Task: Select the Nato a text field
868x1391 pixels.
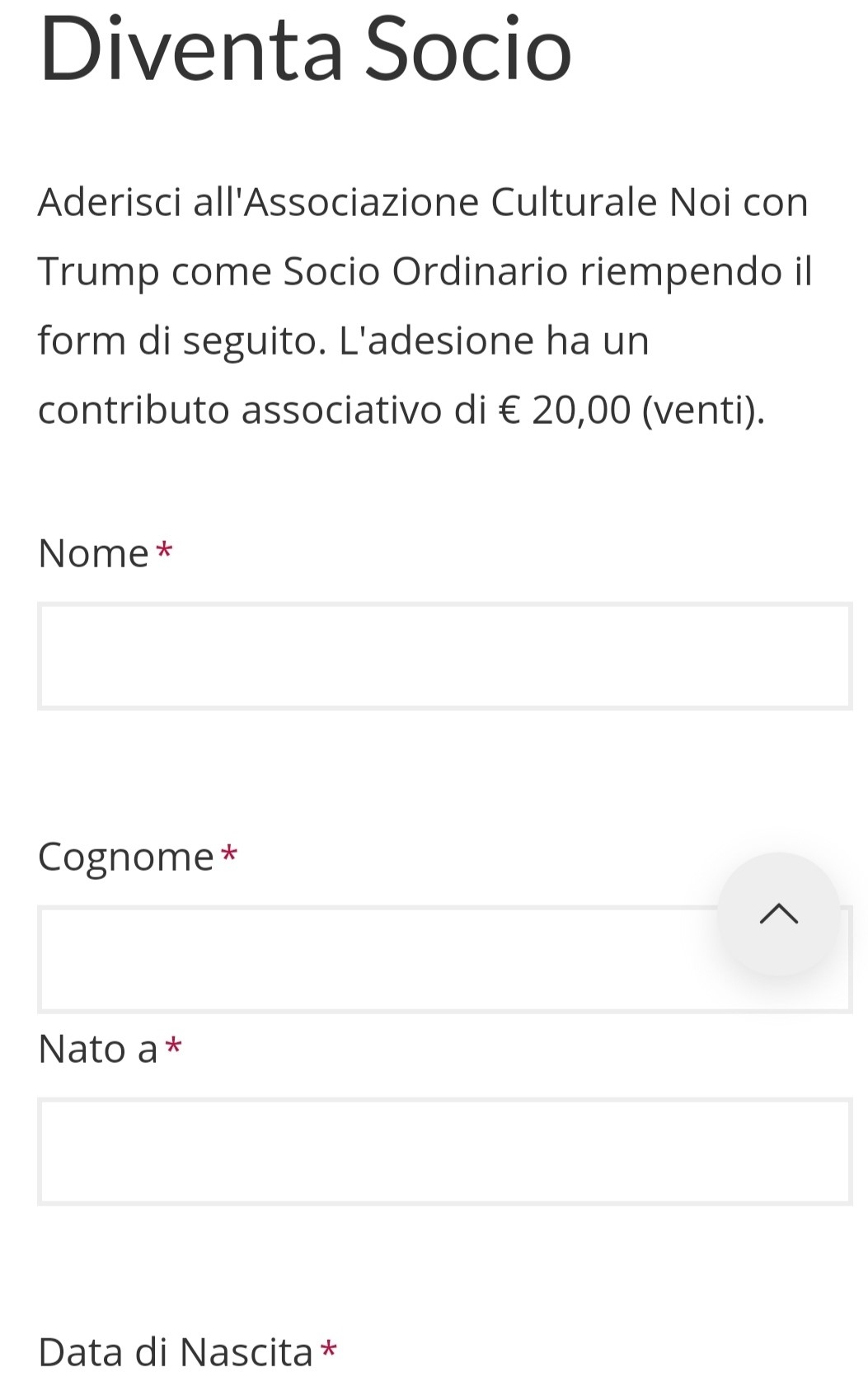Action: coord(444,1151)
